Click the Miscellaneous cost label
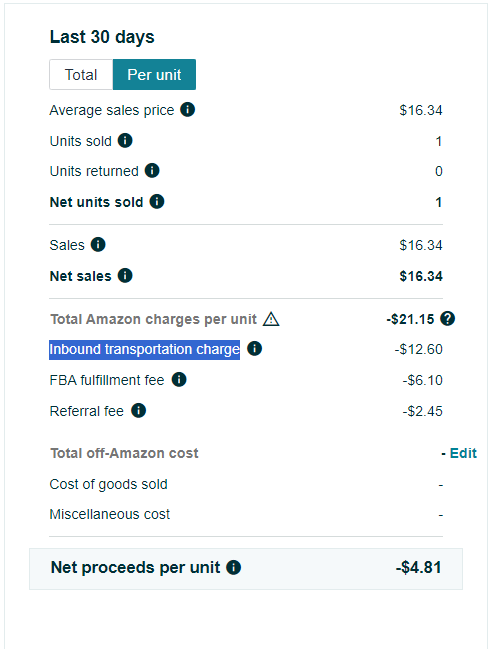 (x=110, y=514)
